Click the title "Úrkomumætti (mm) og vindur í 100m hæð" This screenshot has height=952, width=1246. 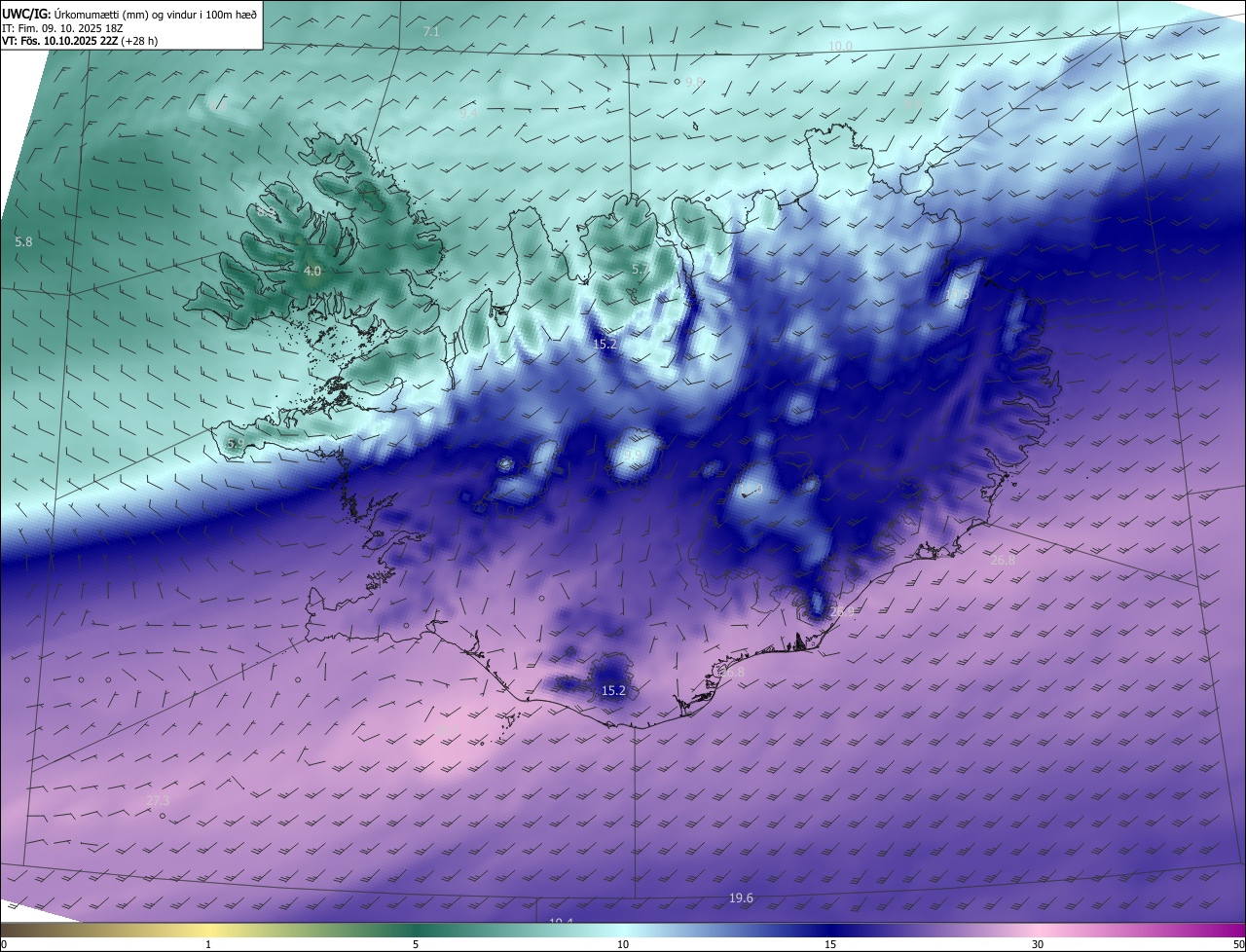click(x=154, y=14)
